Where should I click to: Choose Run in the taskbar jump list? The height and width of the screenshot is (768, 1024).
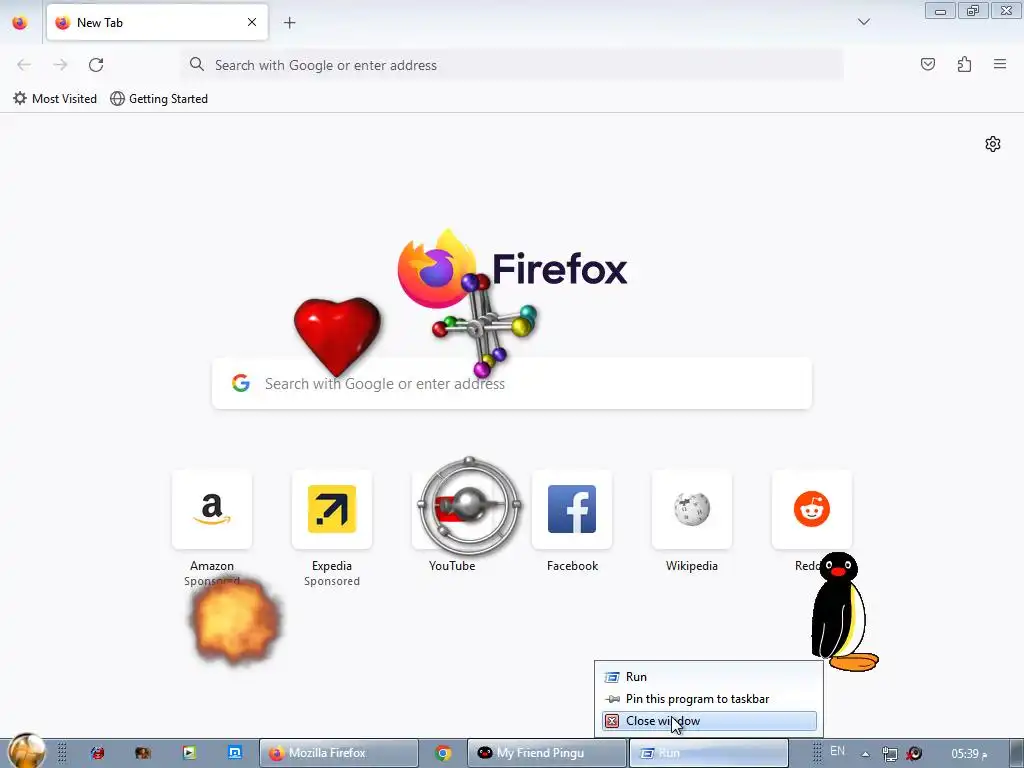709,677
